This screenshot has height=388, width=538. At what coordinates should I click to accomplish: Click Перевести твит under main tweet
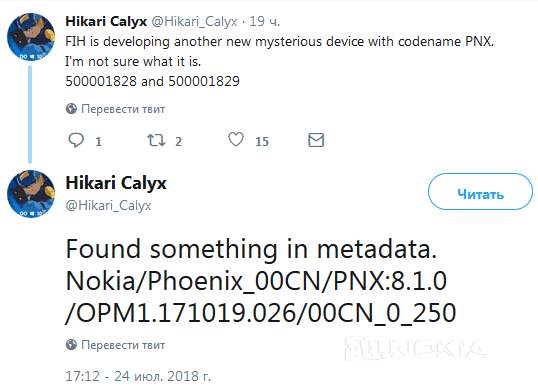[x=123, y=345]
